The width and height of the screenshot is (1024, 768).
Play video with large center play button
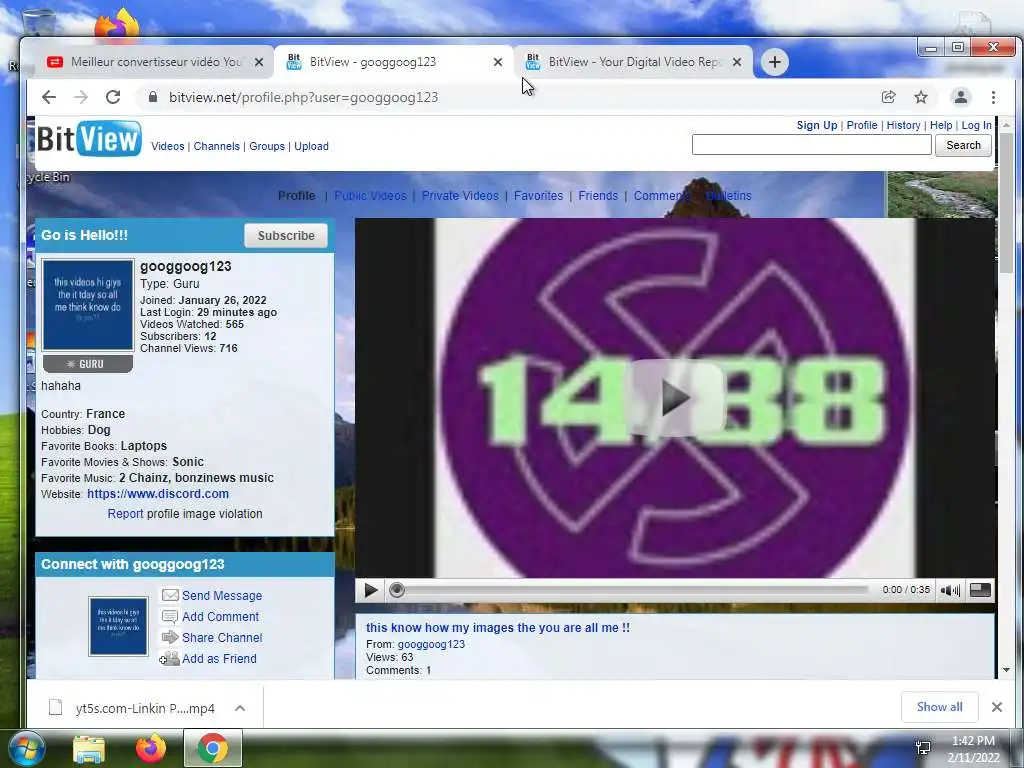675,398
